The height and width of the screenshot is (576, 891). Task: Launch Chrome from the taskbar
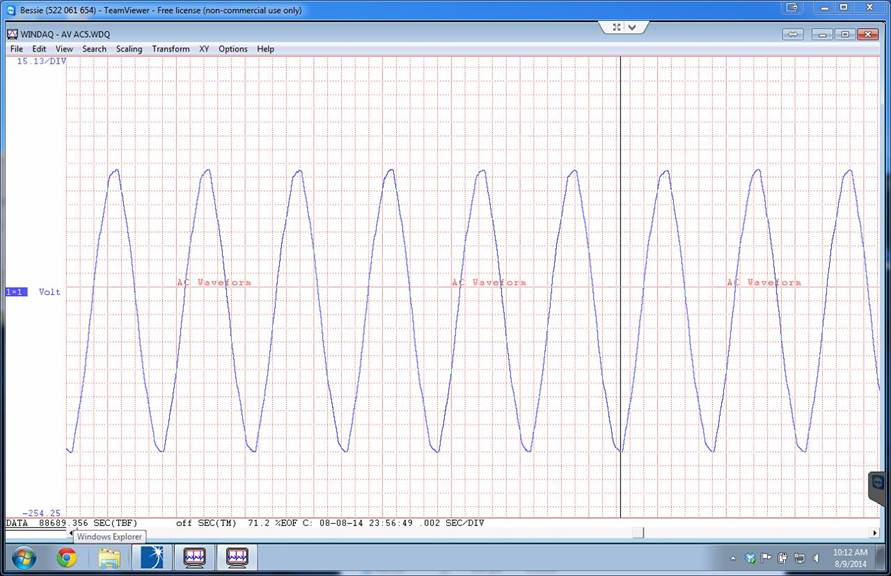(x=66, y=558)
